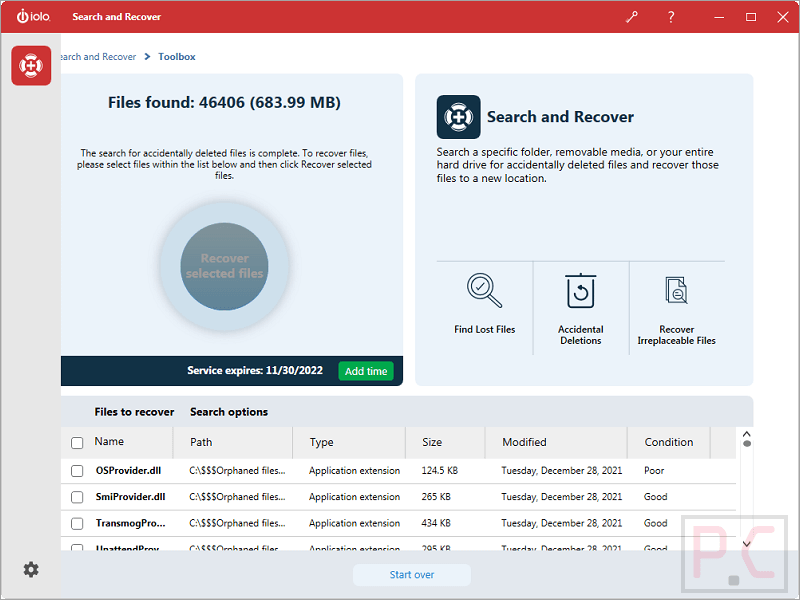Sort file list by Type column
The image size is (800, 600).
tap(321, 442)
